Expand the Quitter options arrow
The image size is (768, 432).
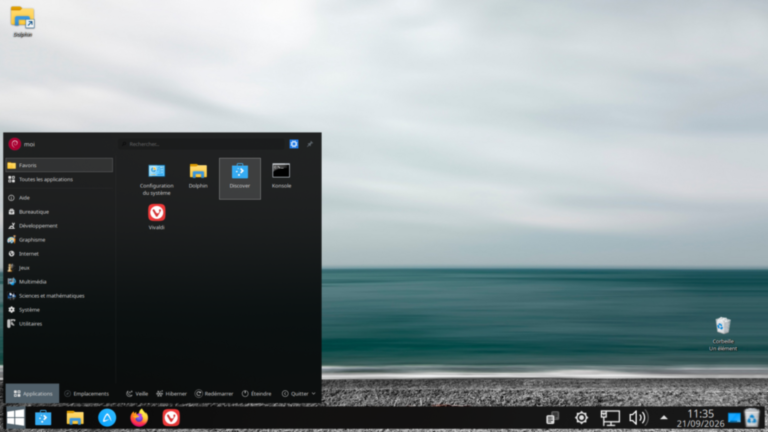(313, 393)
